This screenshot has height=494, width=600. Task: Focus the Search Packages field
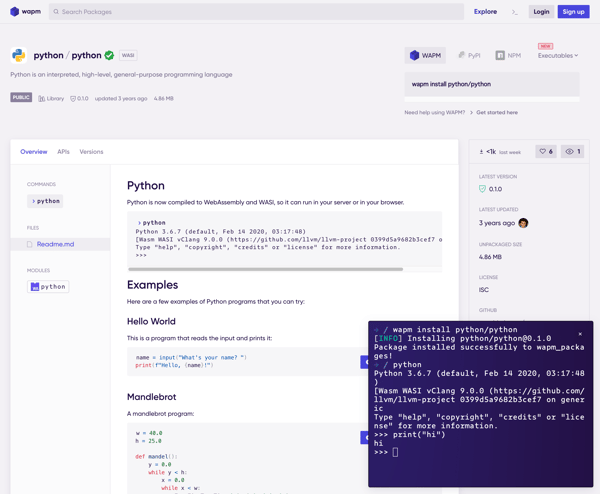point(256,12)
